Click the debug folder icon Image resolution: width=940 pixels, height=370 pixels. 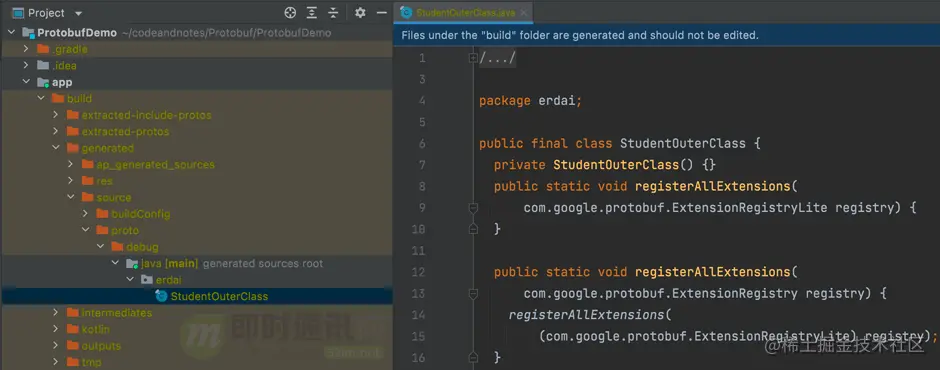pyautogui.click(x=117, y=246)
